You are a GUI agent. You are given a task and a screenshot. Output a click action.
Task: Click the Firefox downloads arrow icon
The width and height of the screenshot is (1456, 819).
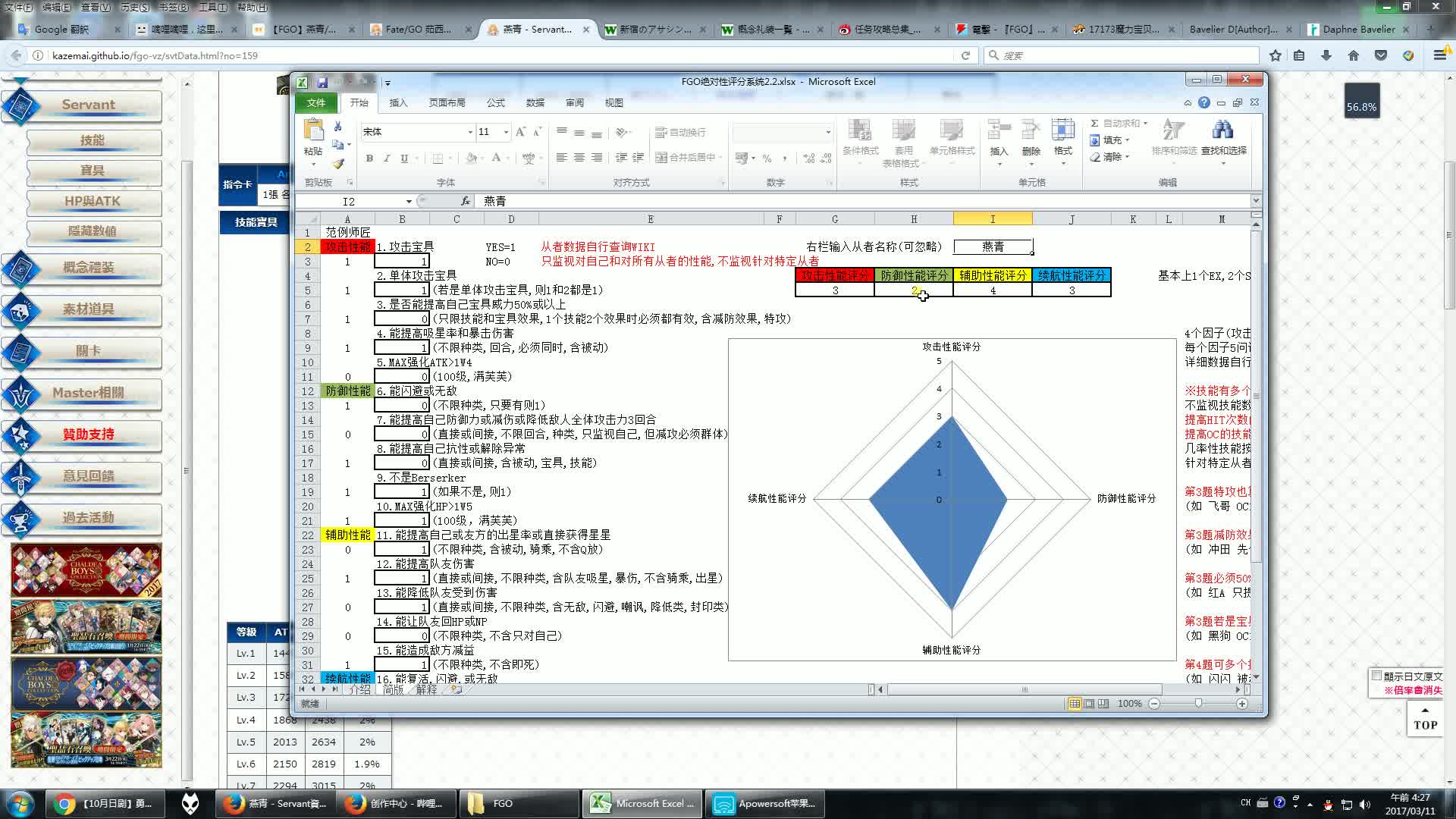(1326, 55)
